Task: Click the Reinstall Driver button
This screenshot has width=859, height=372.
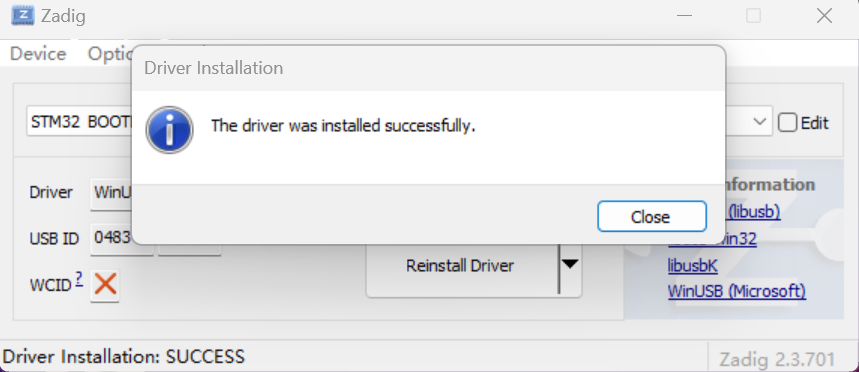Action: tap(462, 266)
